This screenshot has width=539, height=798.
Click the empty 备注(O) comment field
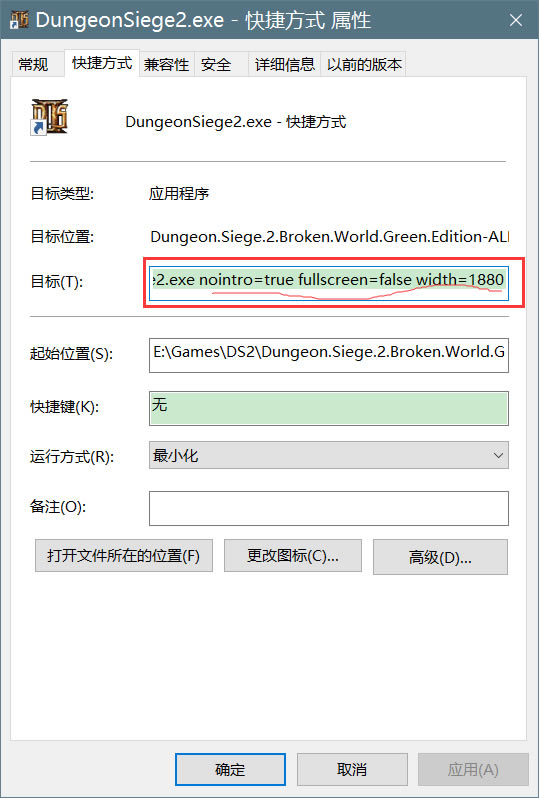(329, 508)
